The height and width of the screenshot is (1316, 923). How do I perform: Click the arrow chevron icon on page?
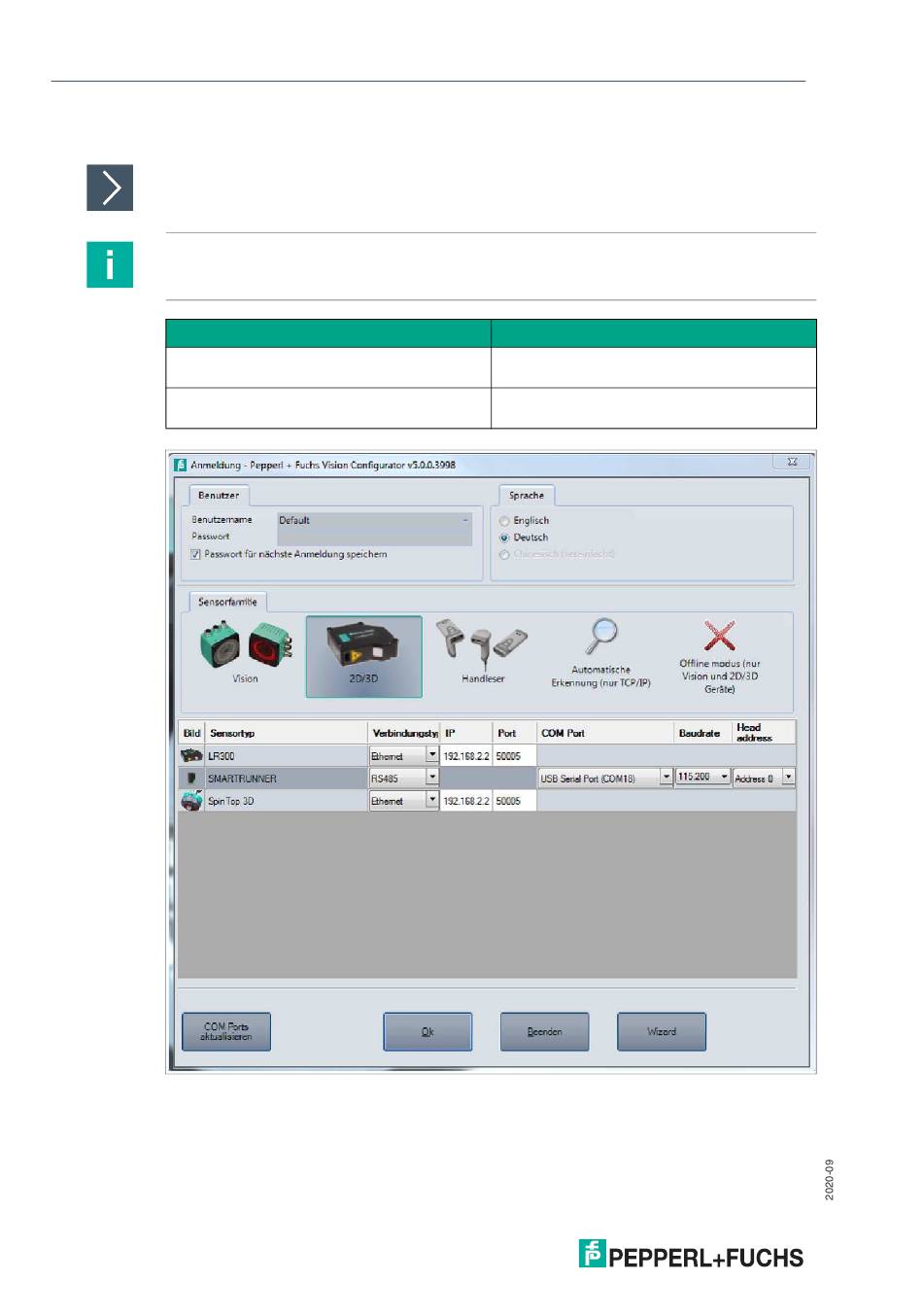click(110, 188)
